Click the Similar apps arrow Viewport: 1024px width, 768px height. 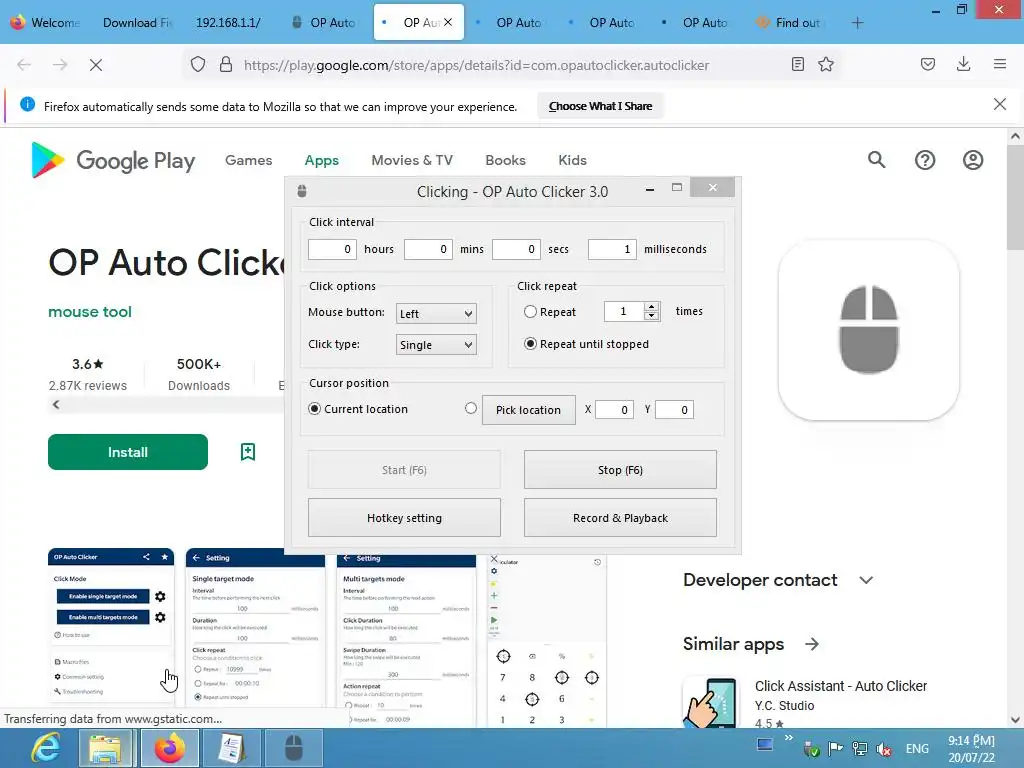pos(812,645)
